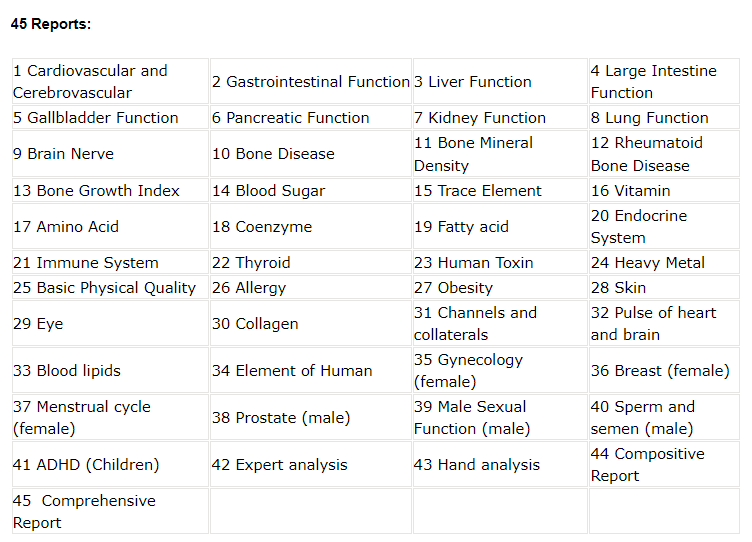Select the '24 Heavy Metal' cell
This screenshot has height=542, width=752.
coord(664,262)
